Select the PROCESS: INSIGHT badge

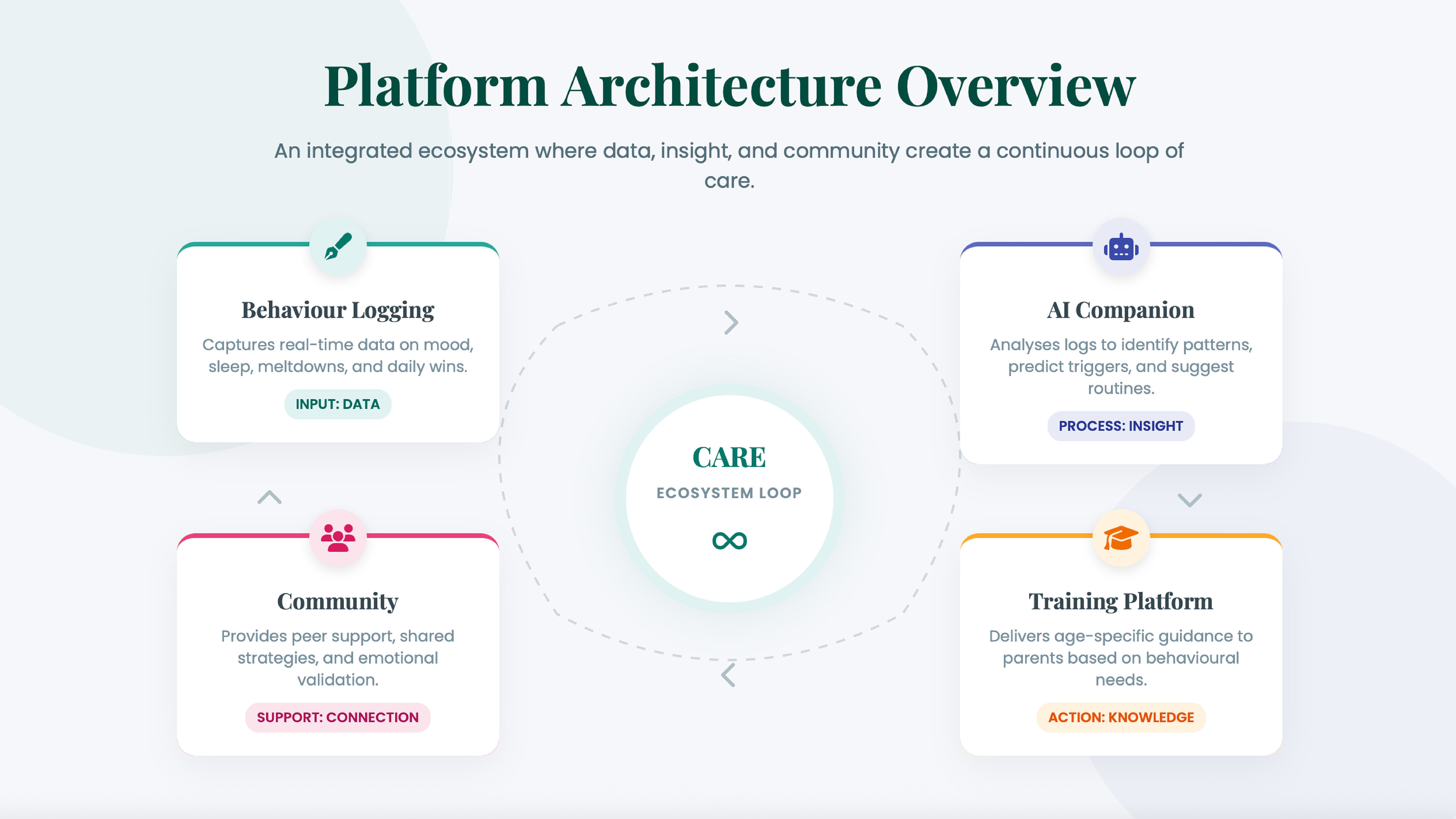[1120, 426]
